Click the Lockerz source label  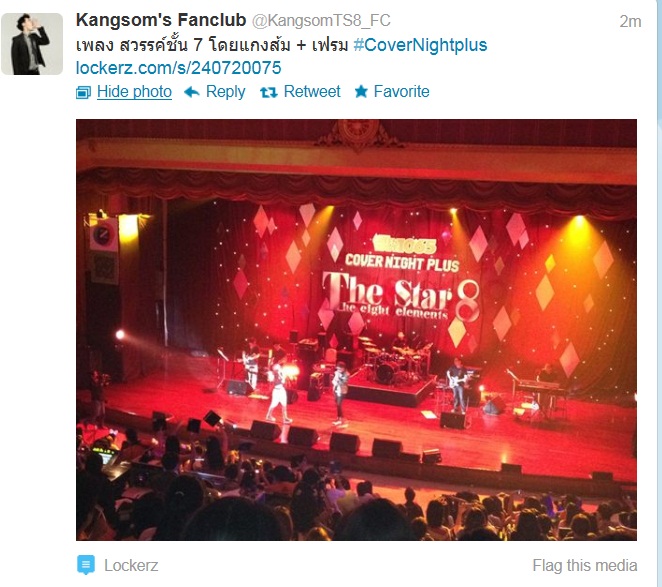(131, 565)
